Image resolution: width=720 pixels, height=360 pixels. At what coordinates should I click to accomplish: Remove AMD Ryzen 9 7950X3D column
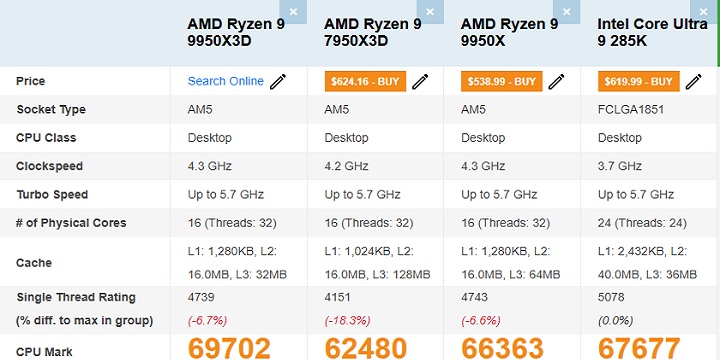coord(430,12)
